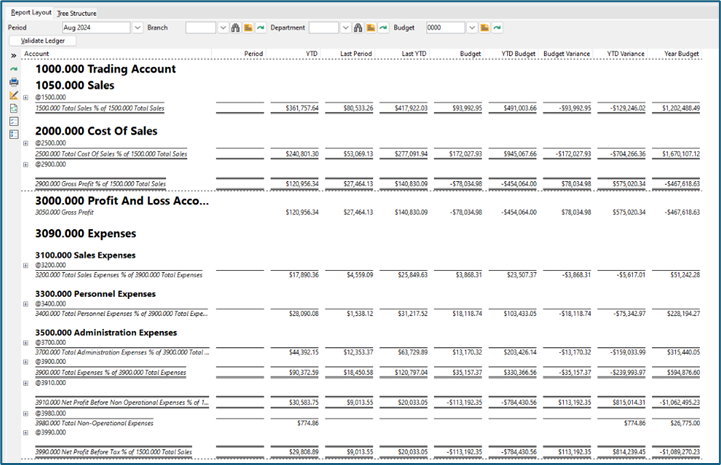
Task: Click the green refresh icon beside Branch
Action: tap(261, 28)
